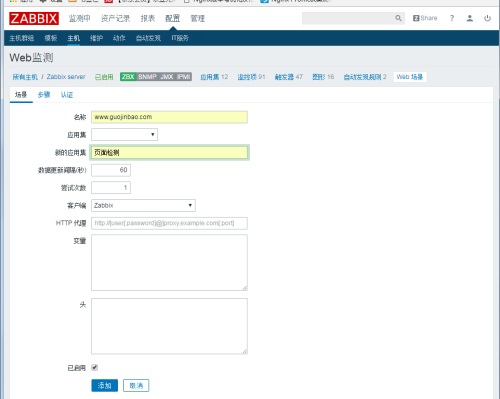The image size is (500, 399).
Task: Go to 模板 submenu
Action: (x=51, y=38)
